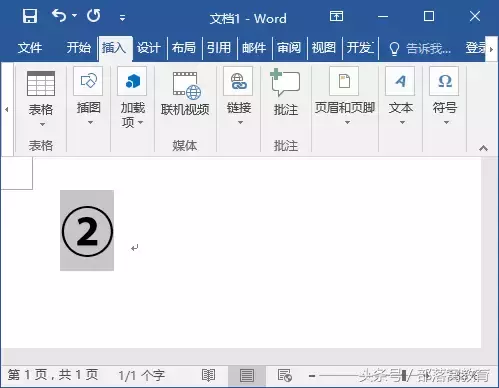Click the 表格 table grid icon
The image size is (499, 388).
tap(41, 83)
